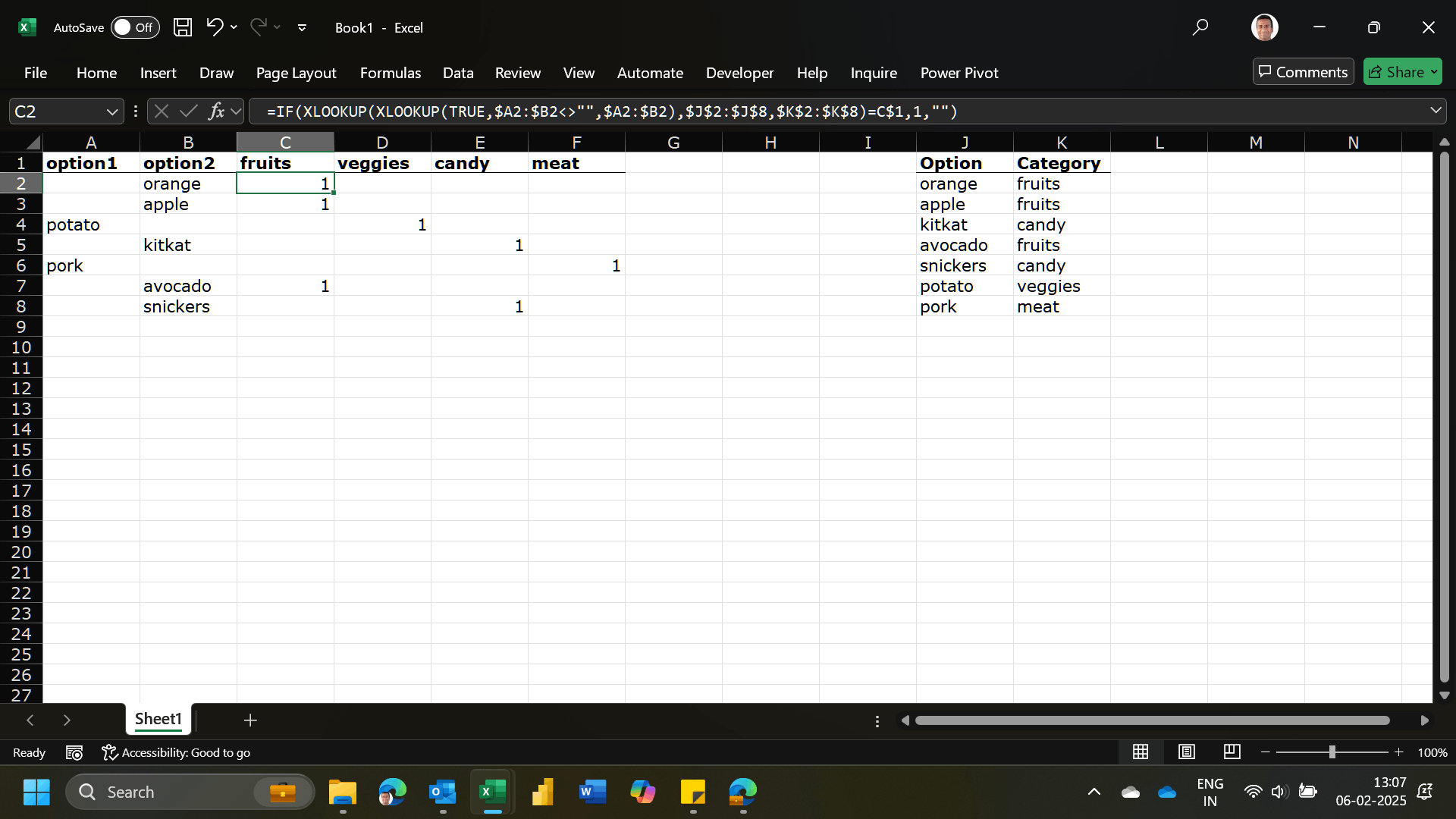
Task: Click the vertical scrollbar thumb
Action: pyautogui.click(x=1444, y=417)
